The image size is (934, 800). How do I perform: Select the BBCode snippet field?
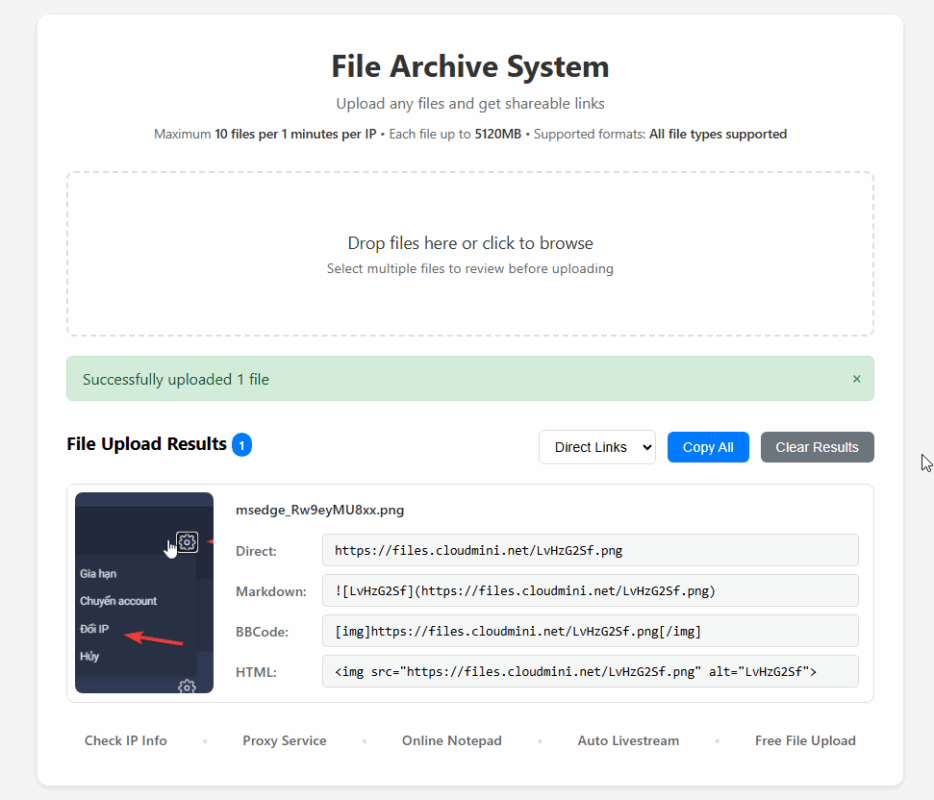(590, 630)
